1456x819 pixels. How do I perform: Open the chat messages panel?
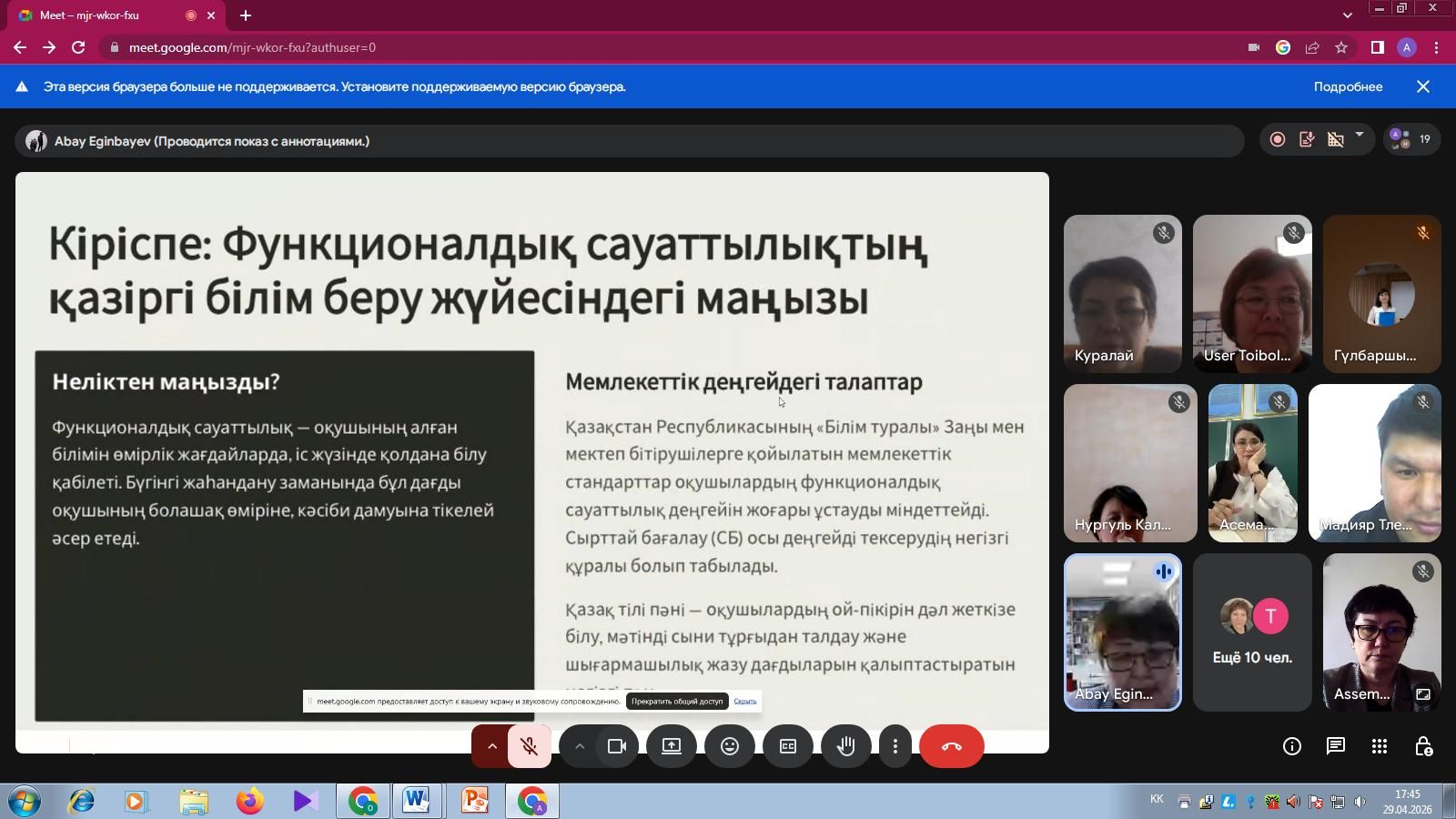click(x=1335, y=746)
